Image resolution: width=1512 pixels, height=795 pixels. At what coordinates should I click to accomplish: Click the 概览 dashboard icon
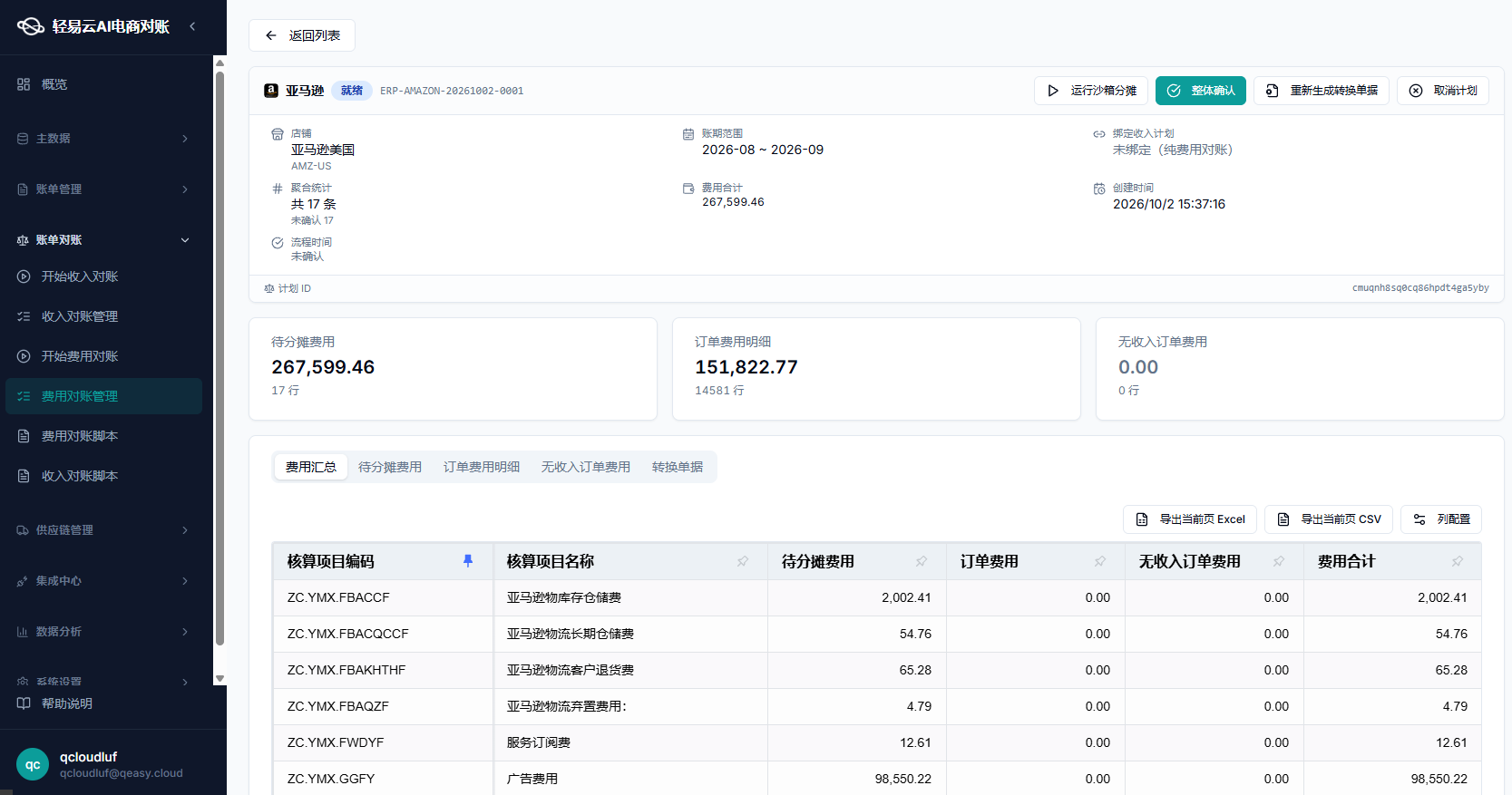click(24, 84)
